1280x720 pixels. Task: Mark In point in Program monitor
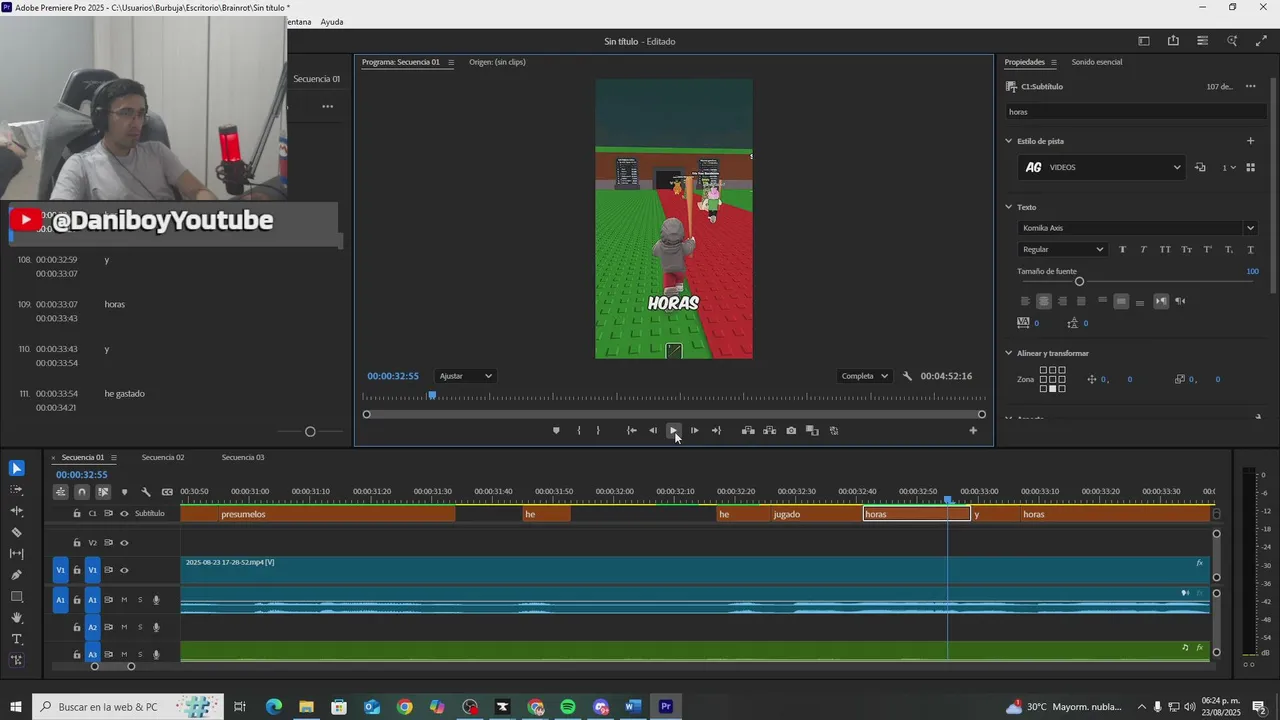[578, 431]
